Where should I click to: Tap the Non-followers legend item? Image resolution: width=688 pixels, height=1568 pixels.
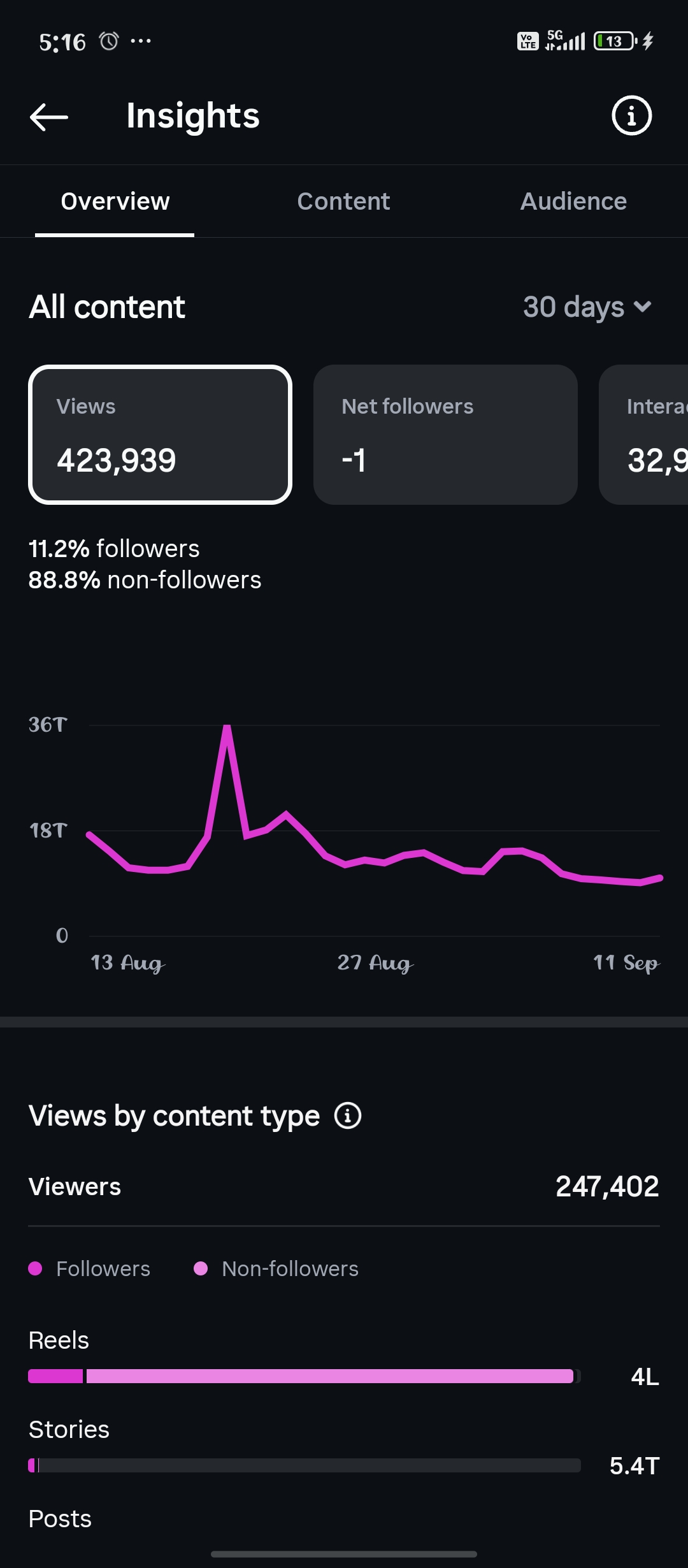click(x=276, y=1268)
